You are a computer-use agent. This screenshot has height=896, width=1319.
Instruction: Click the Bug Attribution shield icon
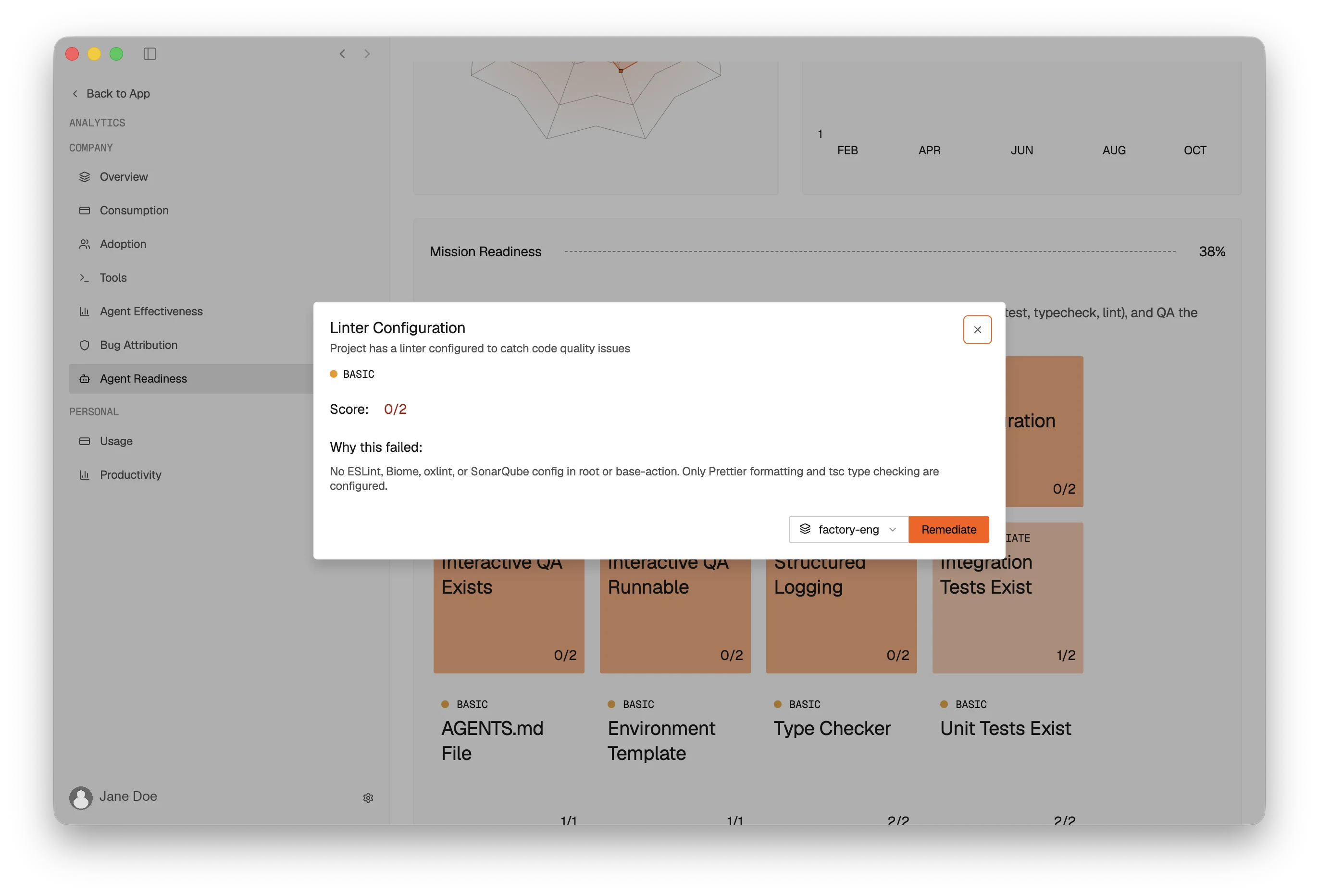tap(85, 345)
